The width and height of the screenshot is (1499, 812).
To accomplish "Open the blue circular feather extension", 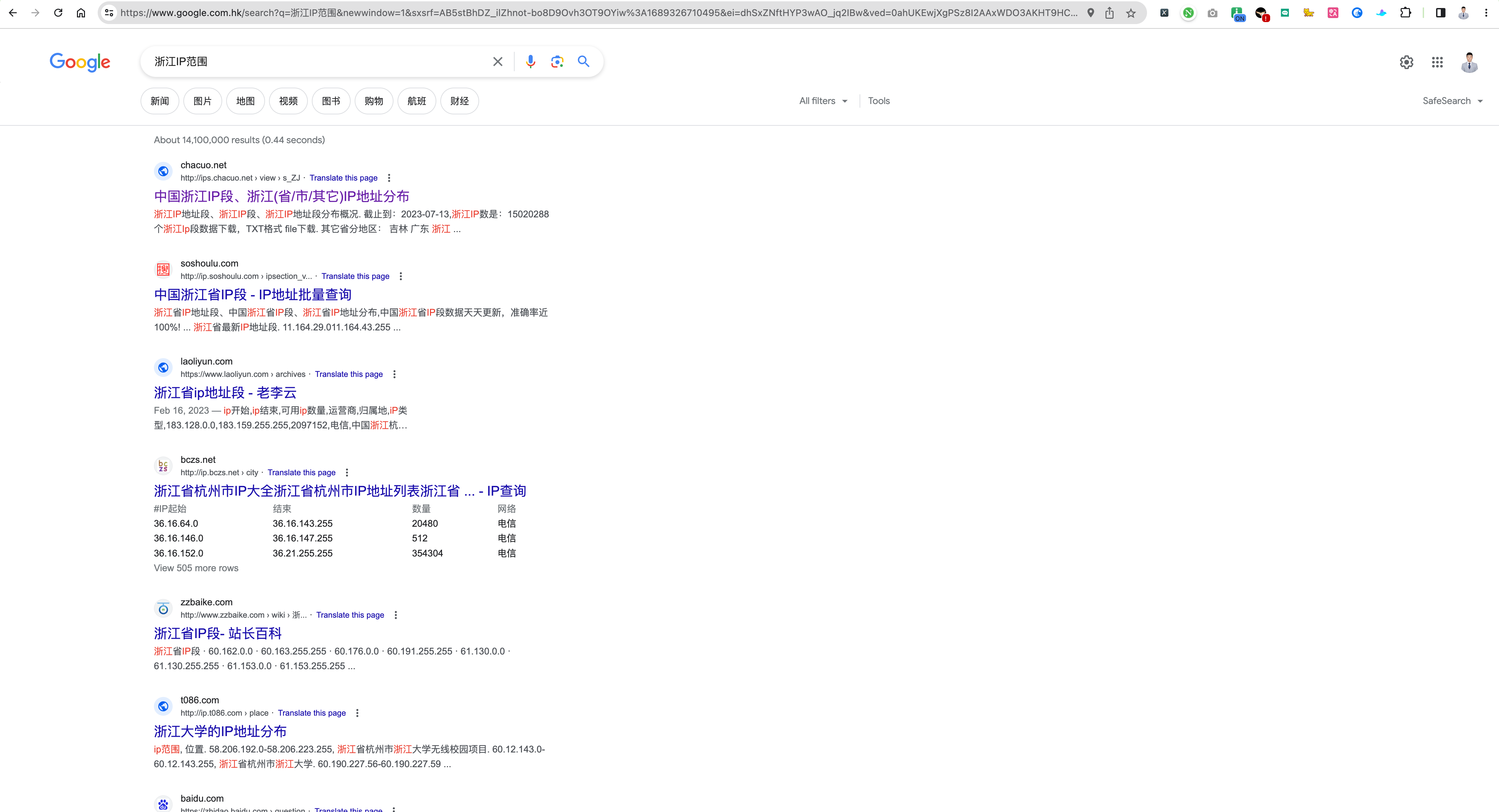I will (x=1357, y=13).
